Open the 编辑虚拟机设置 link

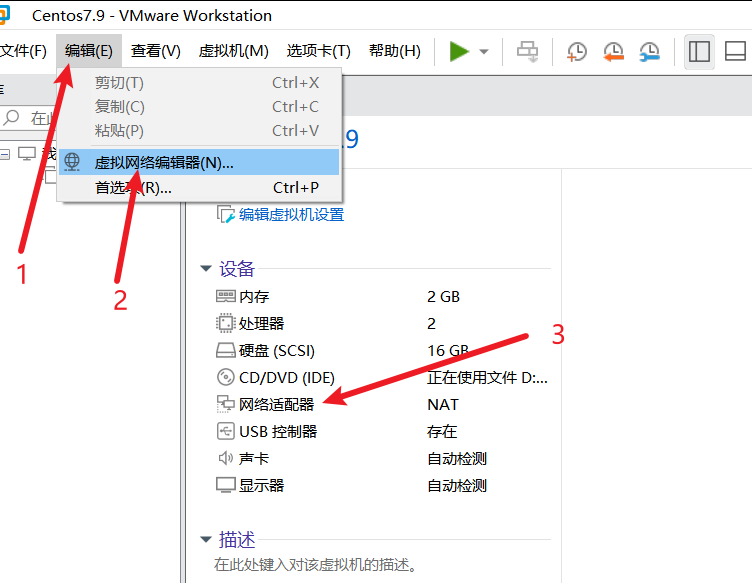coord(292,214)
